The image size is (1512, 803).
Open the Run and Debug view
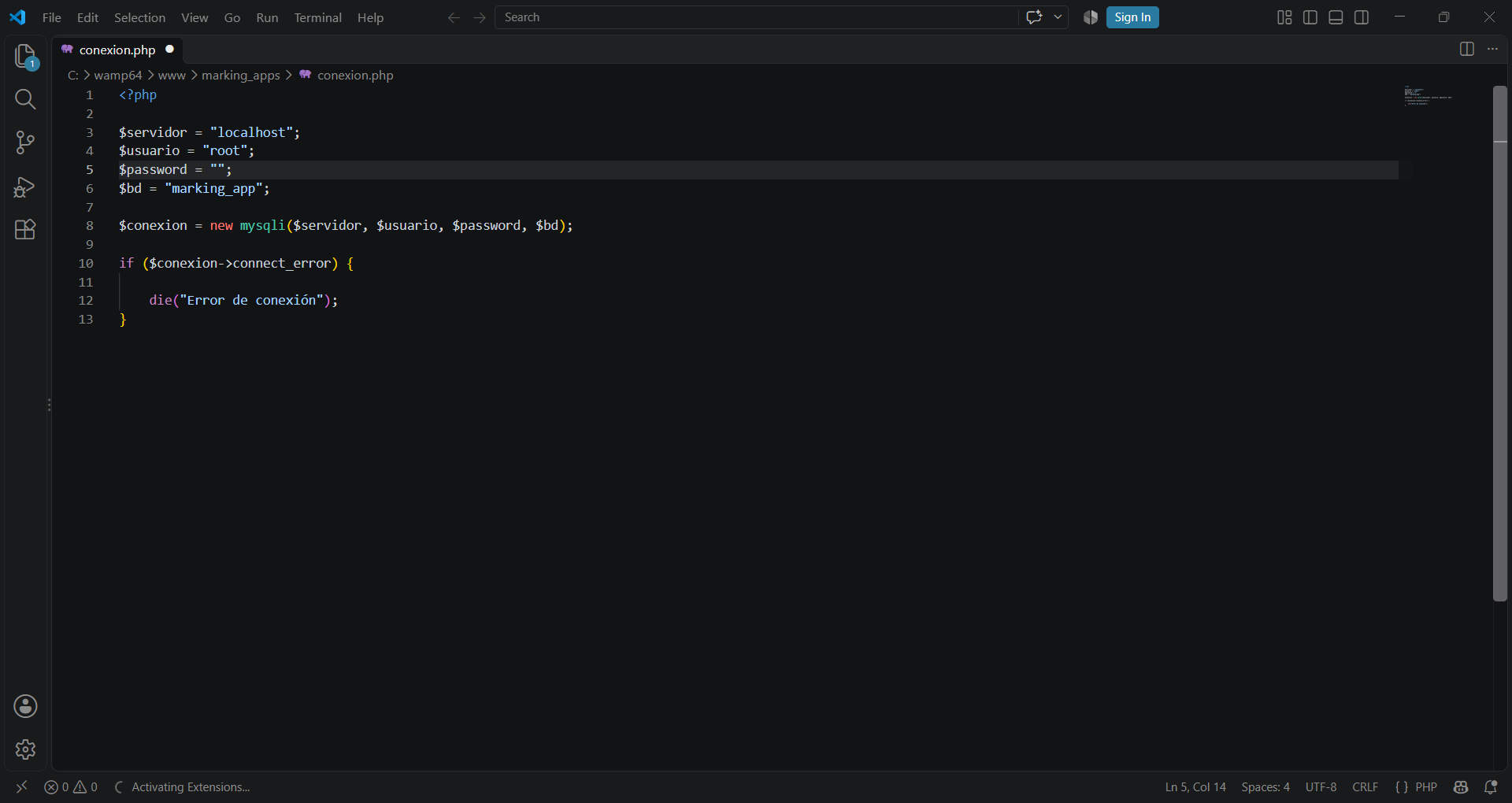25,187
